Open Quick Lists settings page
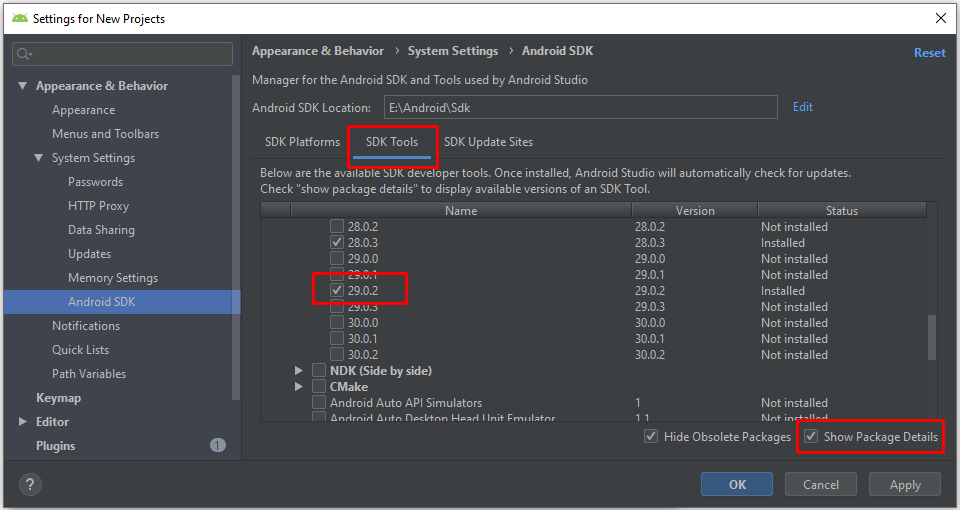The height and width of the screenshot is (510, 960). (80, 350)
